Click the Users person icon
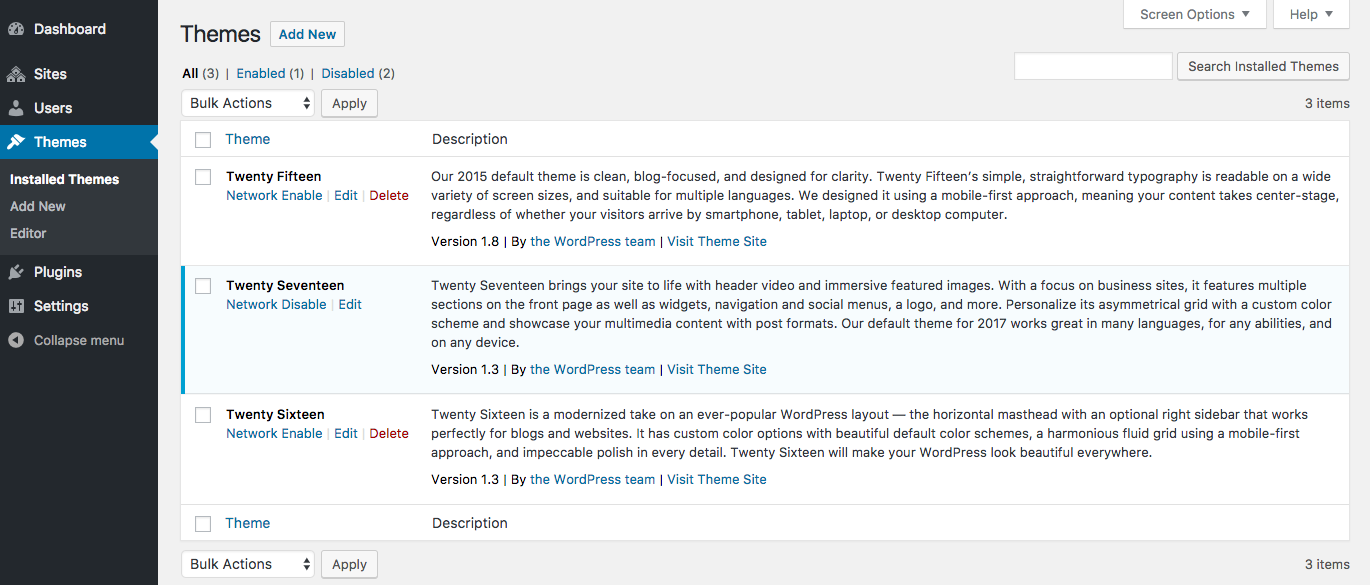The width and height of the screenshot is (1370, 585). 16,108
